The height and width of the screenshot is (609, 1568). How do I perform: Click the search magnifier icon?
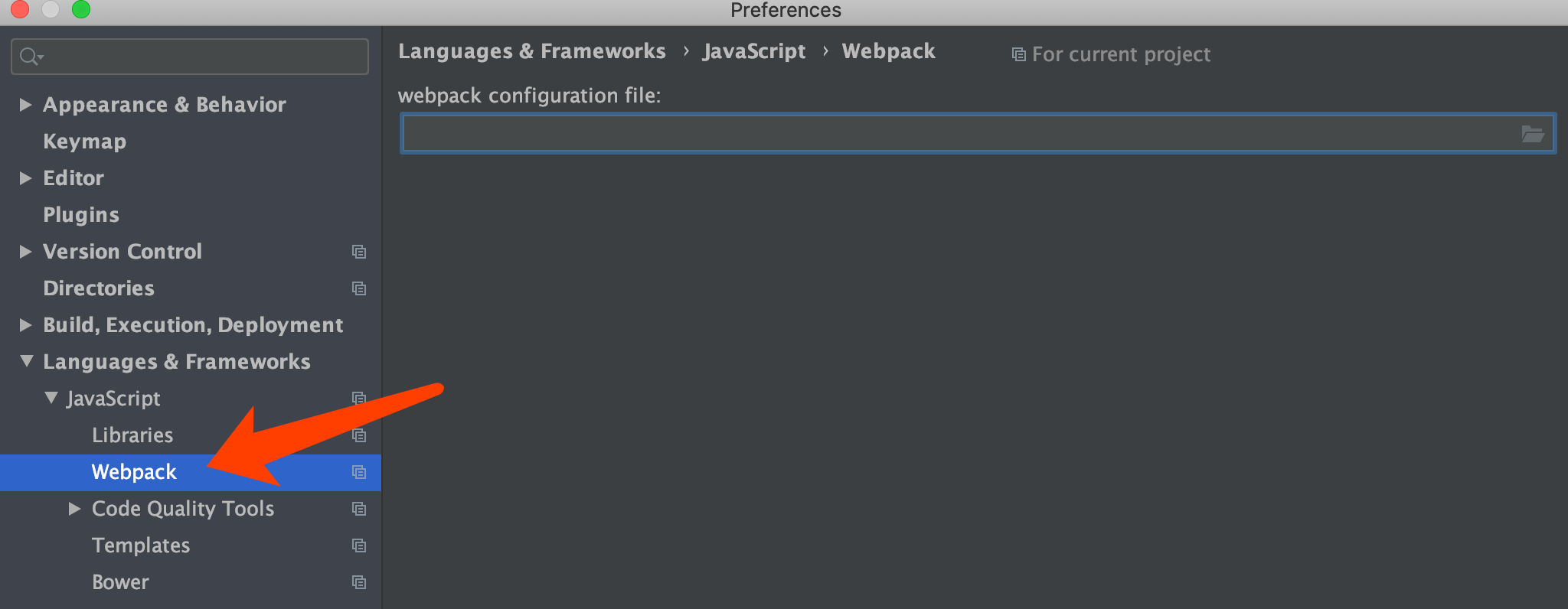(30, 57)
